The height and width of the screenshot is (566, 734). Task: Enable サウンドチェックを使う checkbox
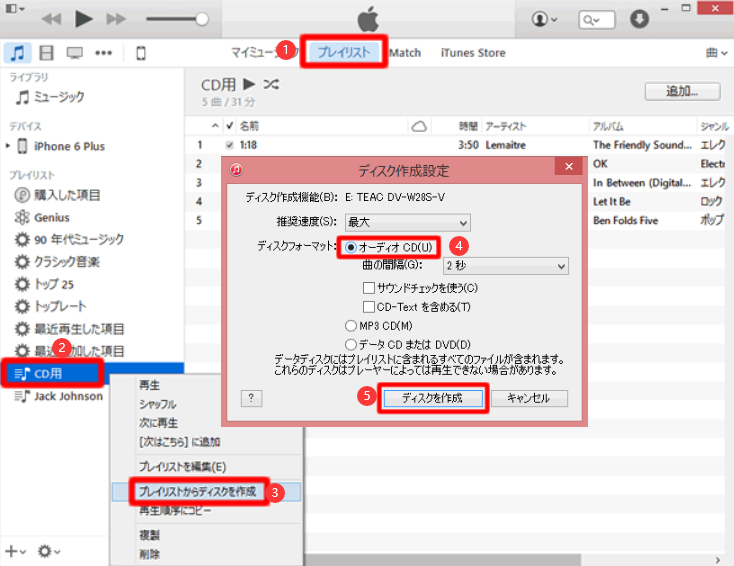coord(369,287)
